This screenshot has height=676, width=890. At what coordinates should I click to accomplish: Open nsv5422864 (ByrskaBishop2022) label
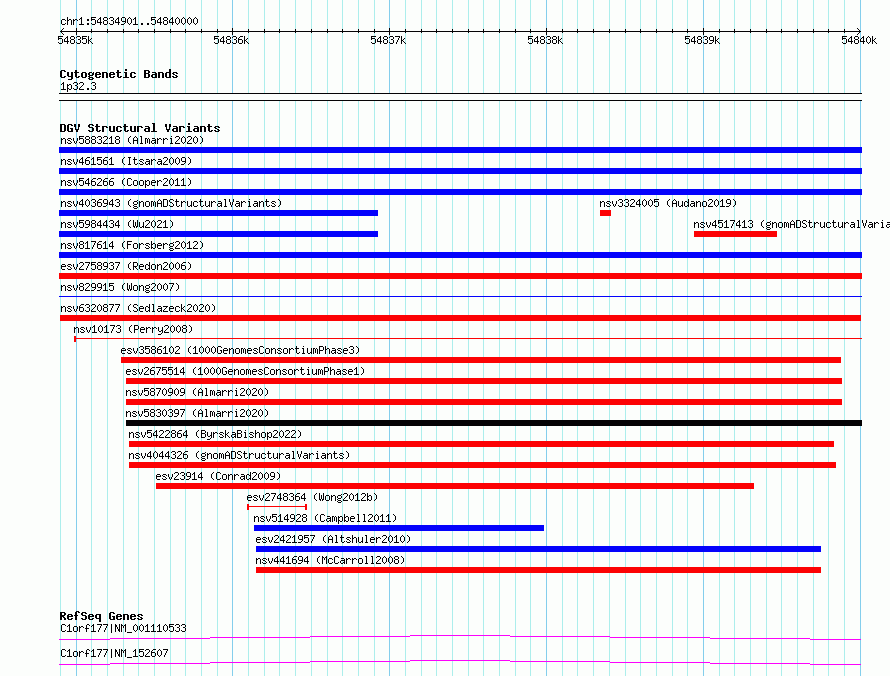215,434
